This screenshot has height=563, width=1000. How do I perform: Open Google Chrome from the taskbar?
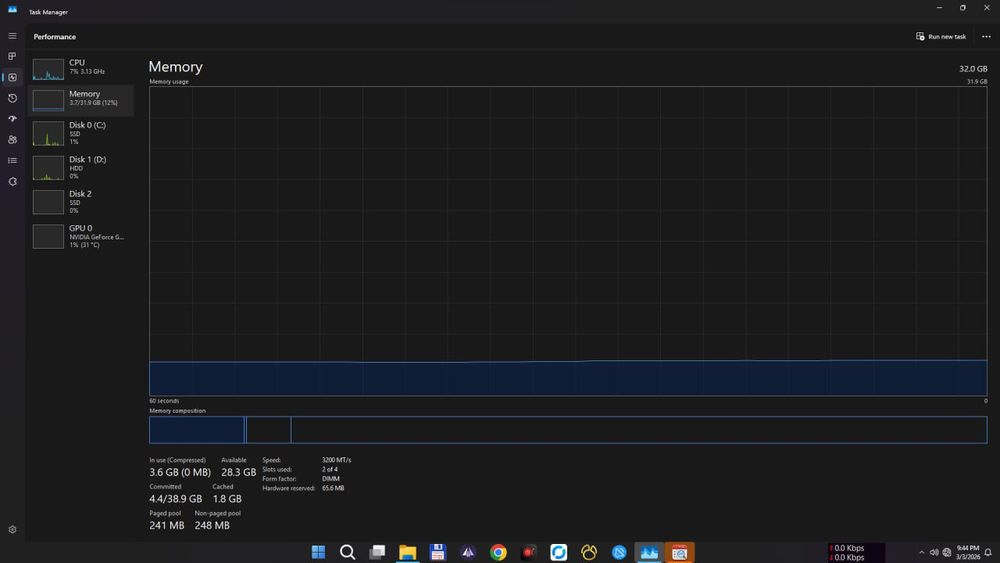point(498,552)
